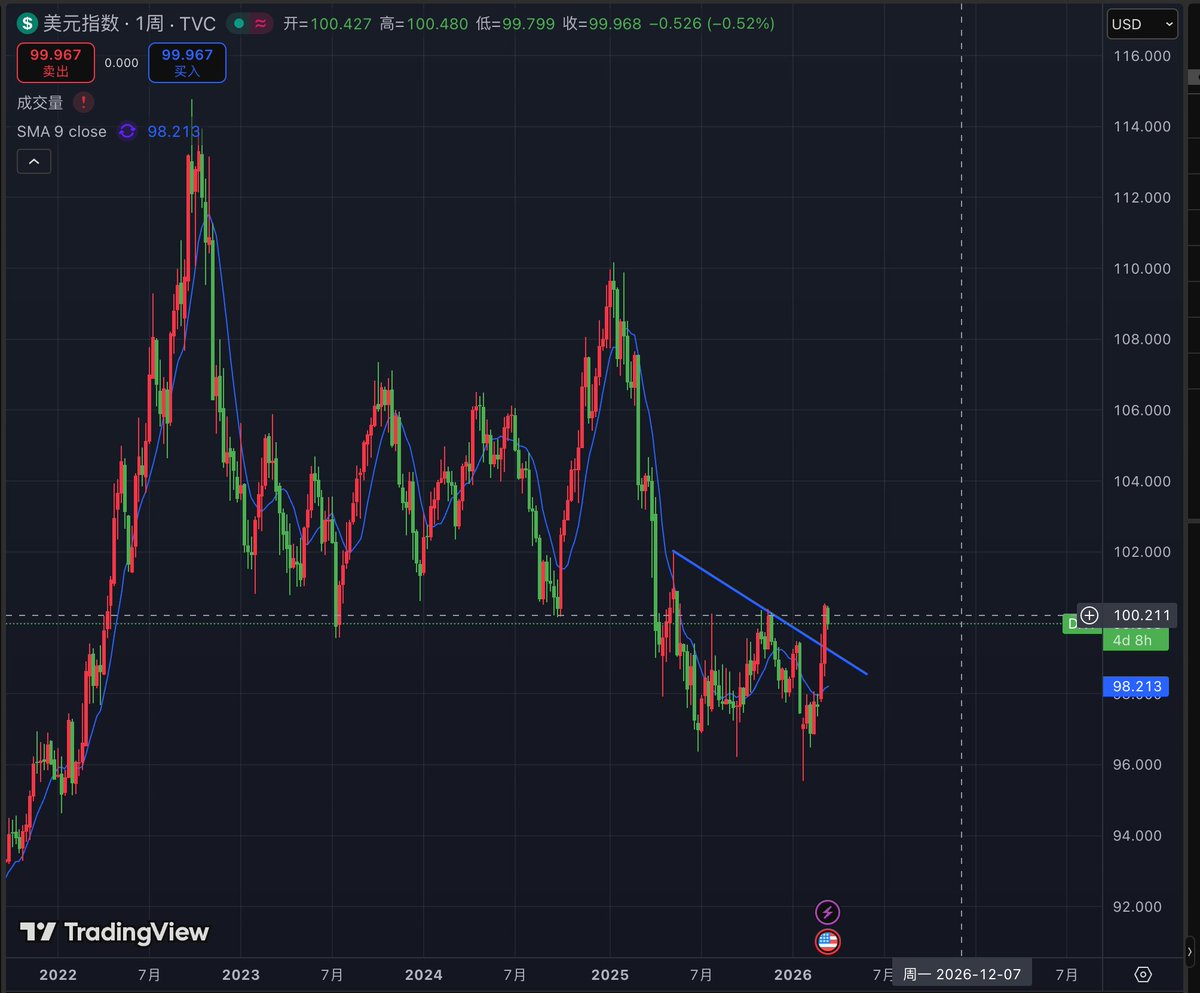Click the −0.526 (−0.52%) change value
The height and width of the screenshot is (993, 1200).
pos(712,23)
